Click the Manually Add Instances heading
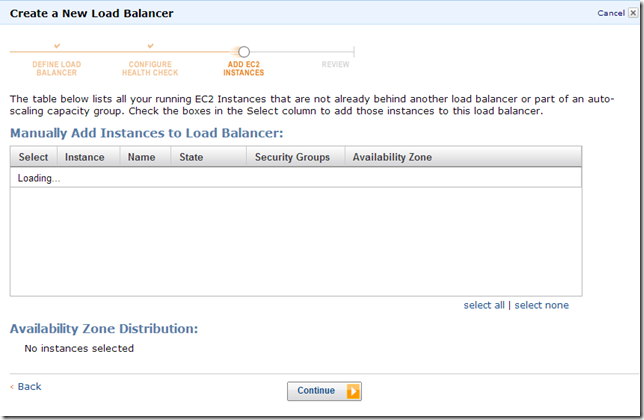 (x=147, y=133)
